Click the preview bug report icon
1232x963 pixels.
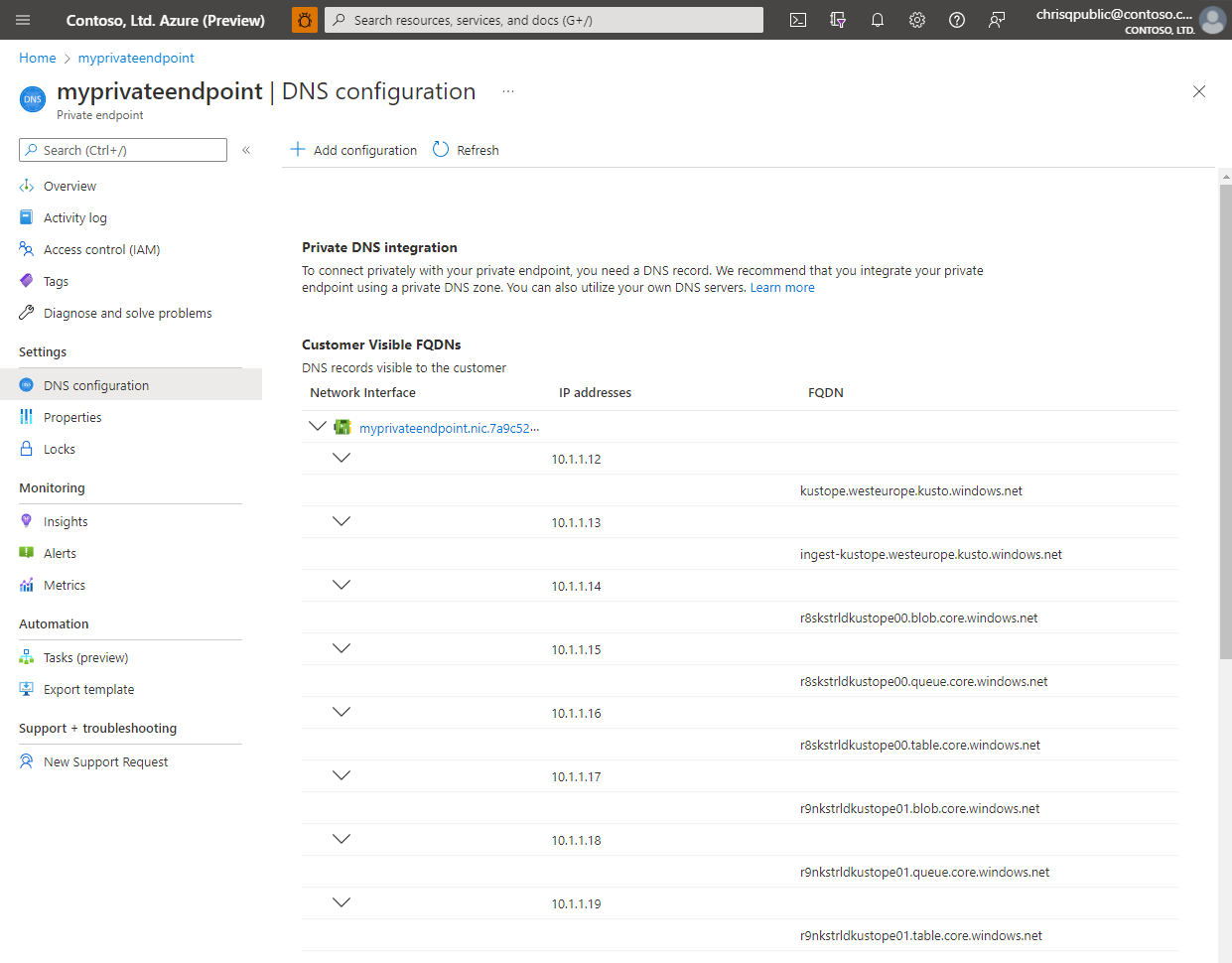pos(305,20)
